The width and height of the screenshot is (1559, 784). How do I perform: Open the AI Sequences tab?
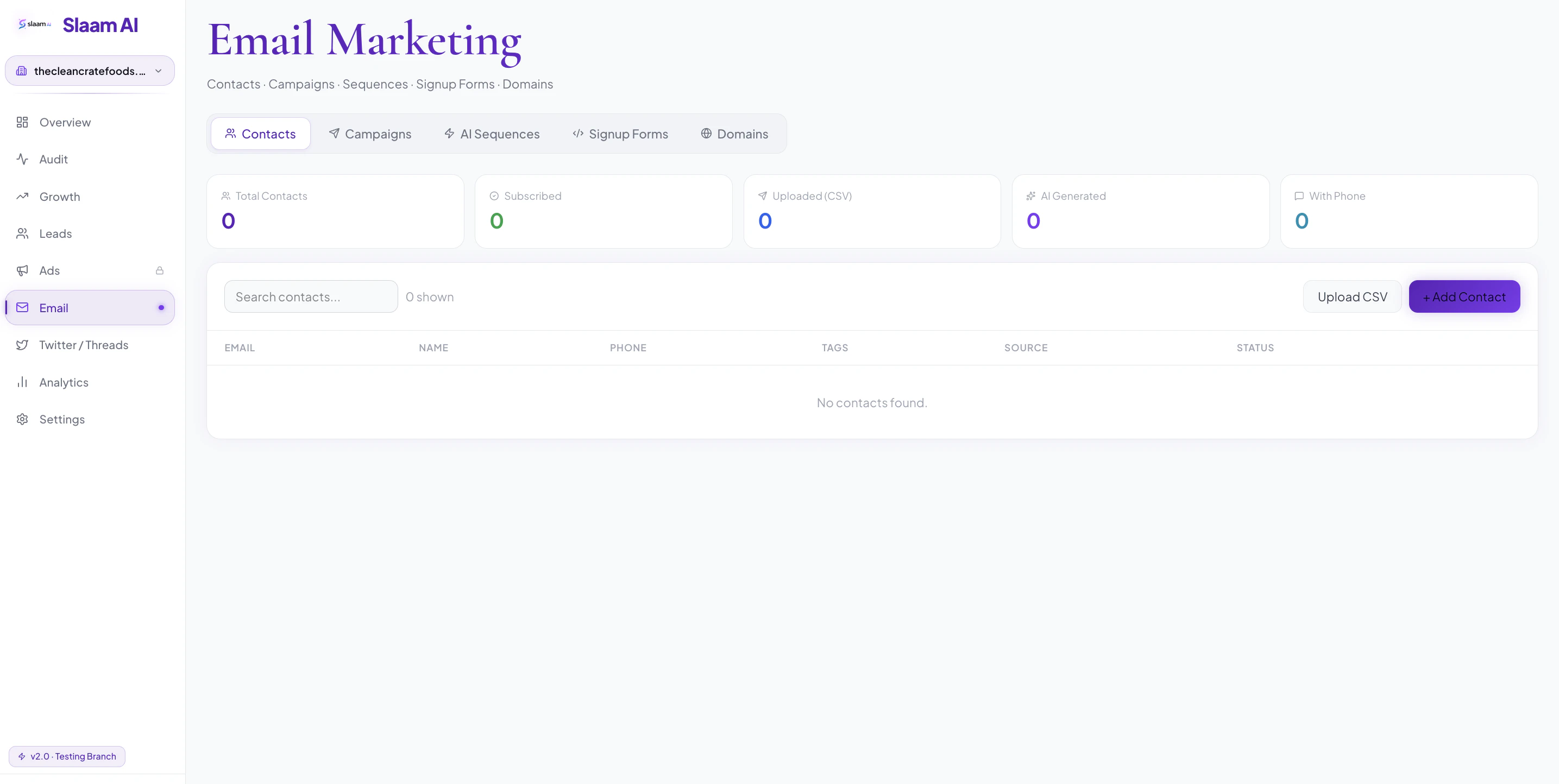click(x=492, y=134)
